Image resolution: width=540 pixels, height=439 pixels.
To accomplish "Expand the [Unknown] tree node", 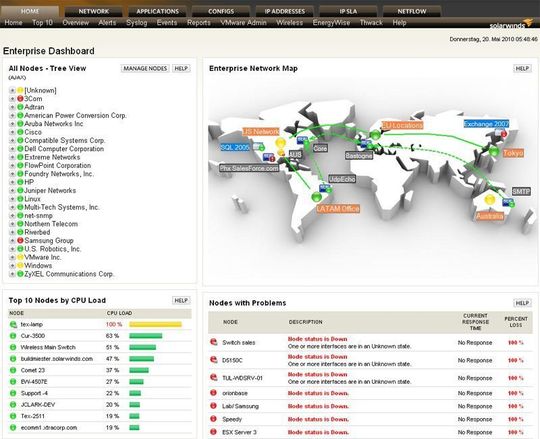I will 12,90.
